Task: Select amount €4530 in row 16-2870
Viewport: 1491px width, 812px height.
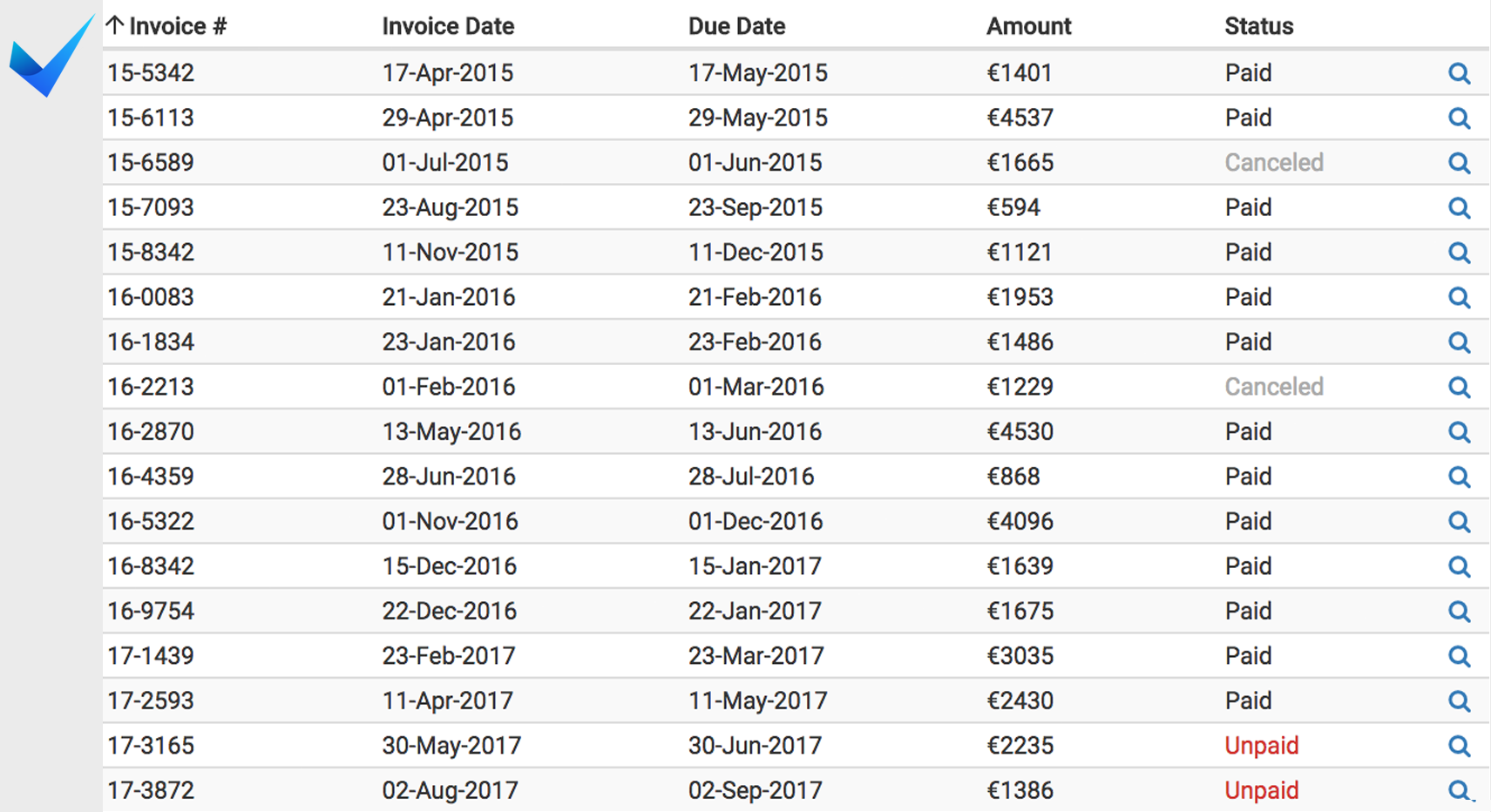Action: [1020, 431]
